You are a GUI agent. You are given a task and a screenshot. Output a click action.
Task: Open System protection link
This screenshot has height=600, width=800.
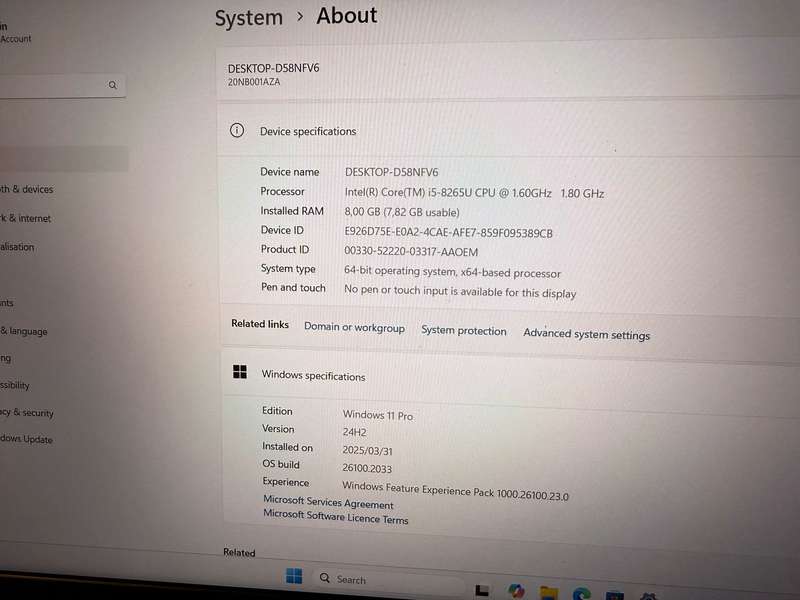click(464, 331)
